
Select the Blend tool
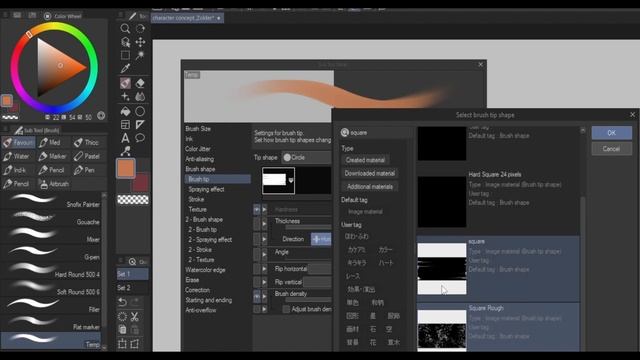[x=140, y=97]
